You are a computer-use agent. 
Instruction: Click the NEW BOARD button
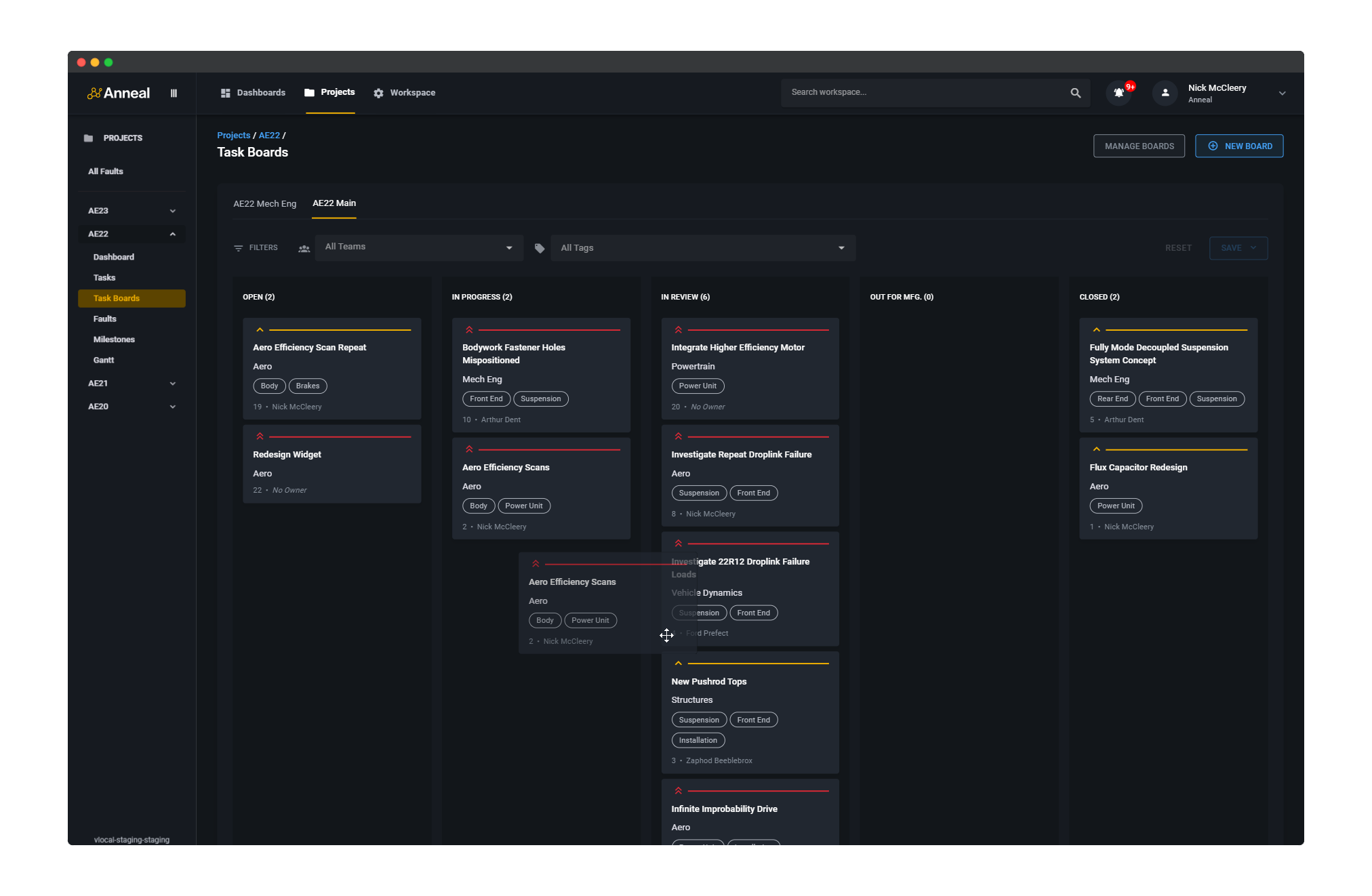pyautogui.click(x=1238, y=146)
